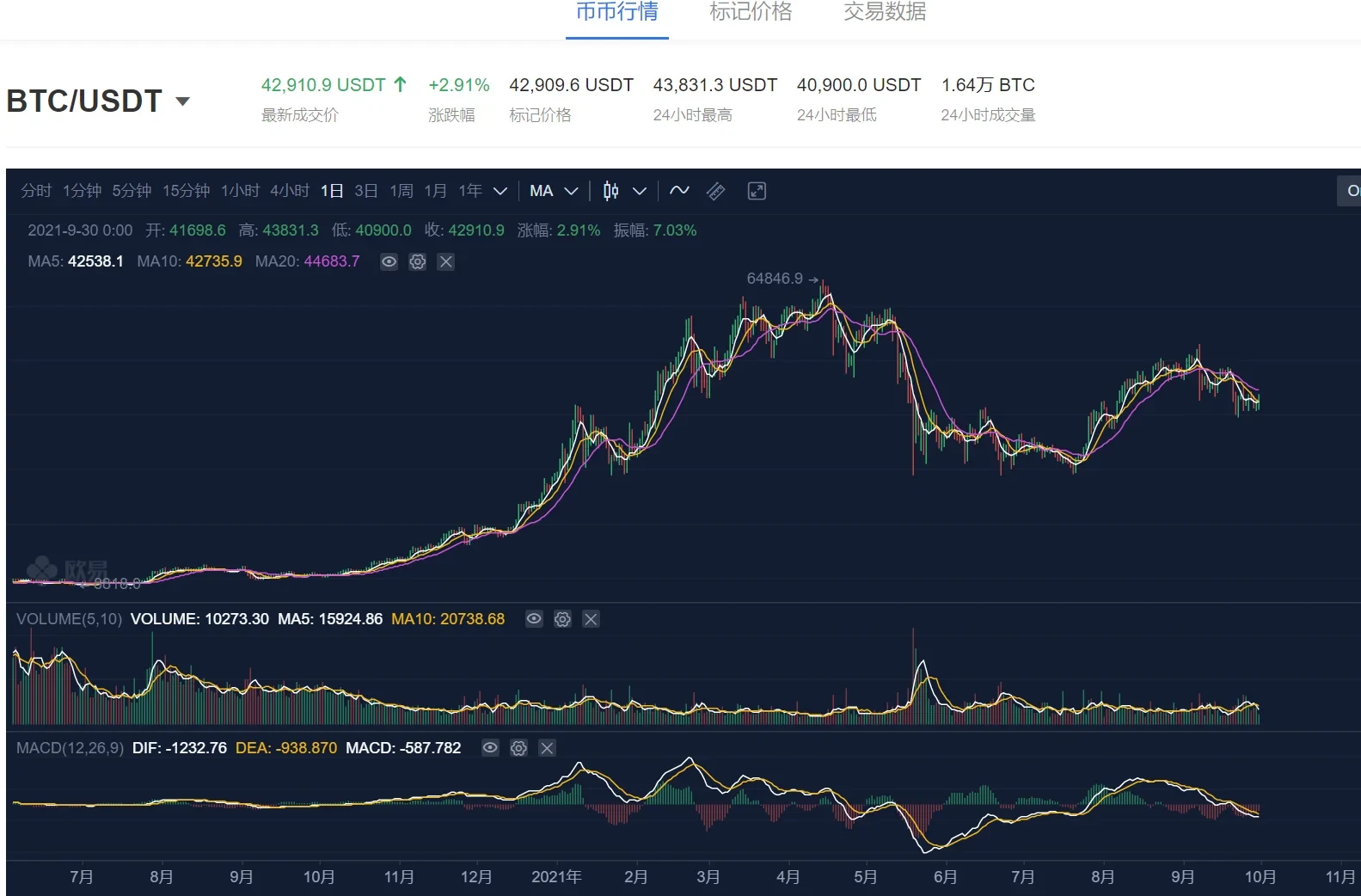Toggle MACD indicator visibility eye
This screenshot has height=896, width=1361.
point(490,748)
